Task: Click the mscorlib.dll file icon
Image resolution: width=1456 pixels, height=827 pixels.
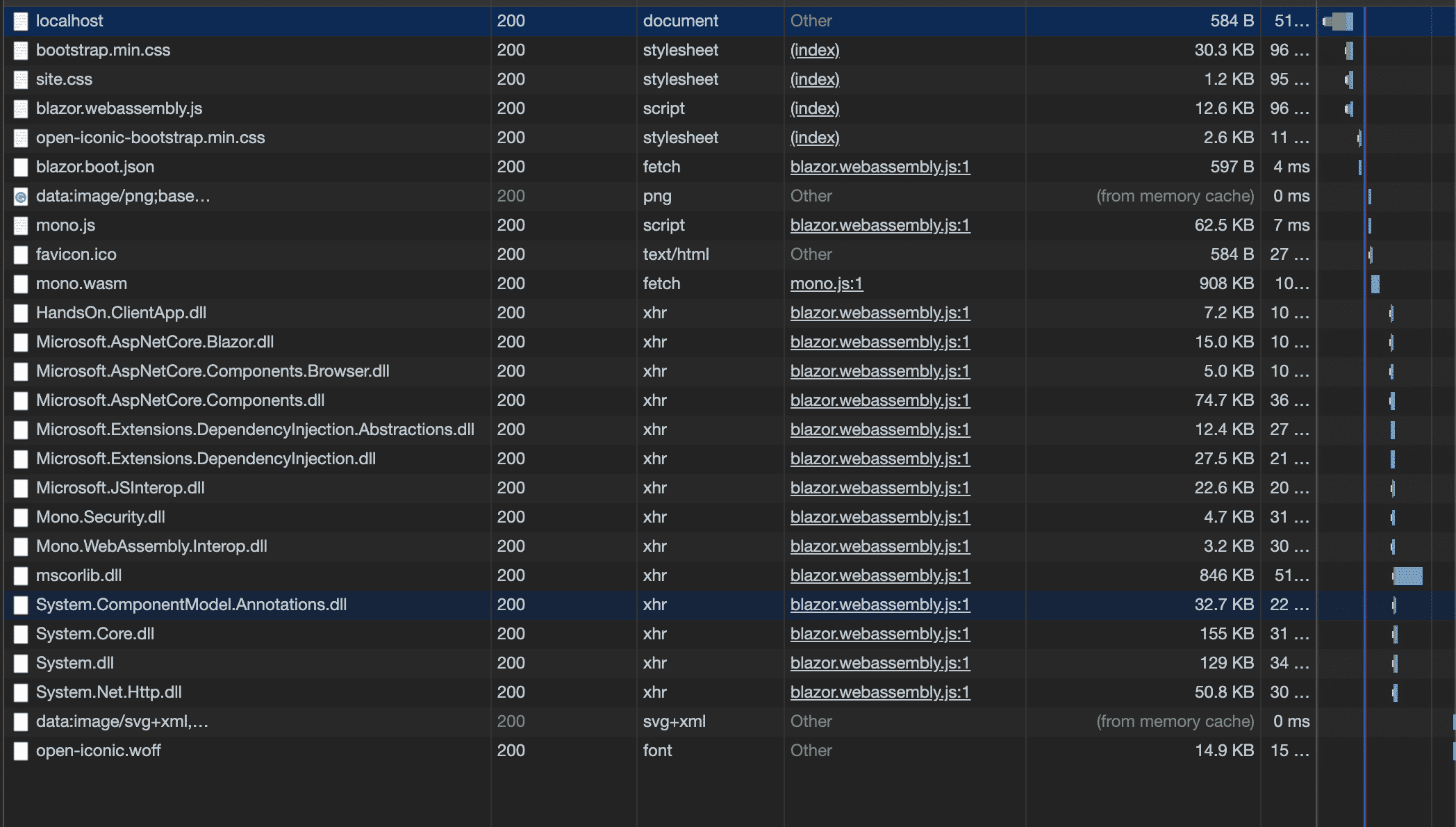Action: click(x=21, y=575)
